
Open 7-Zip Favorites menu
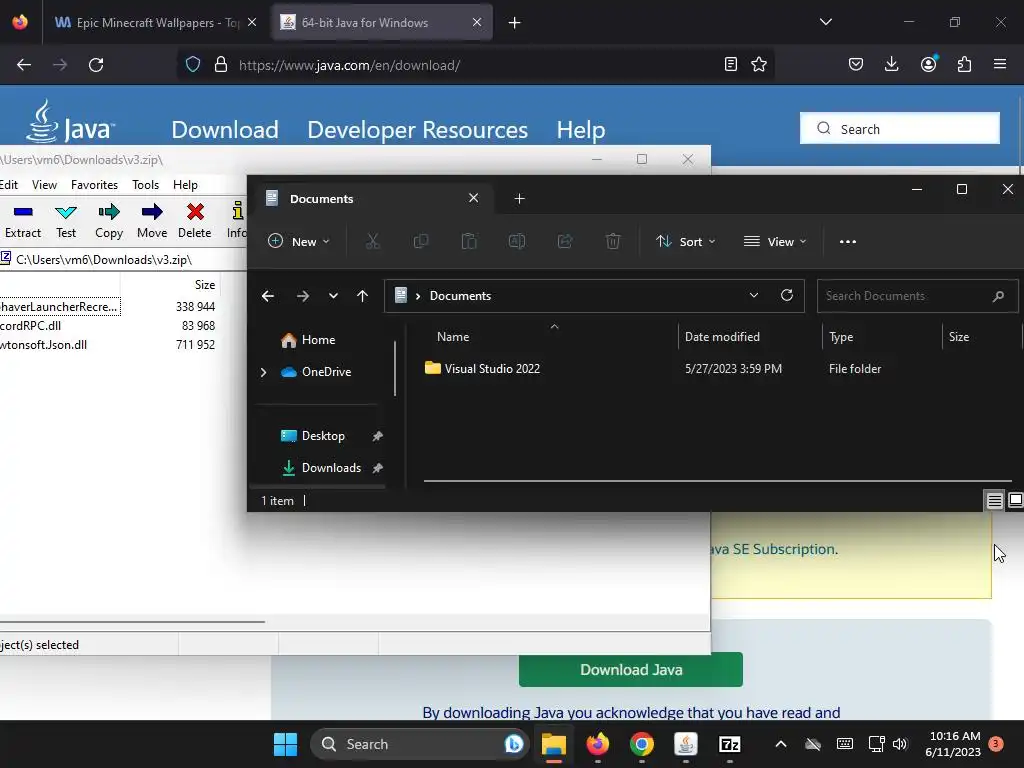click(x=95, y=185)
